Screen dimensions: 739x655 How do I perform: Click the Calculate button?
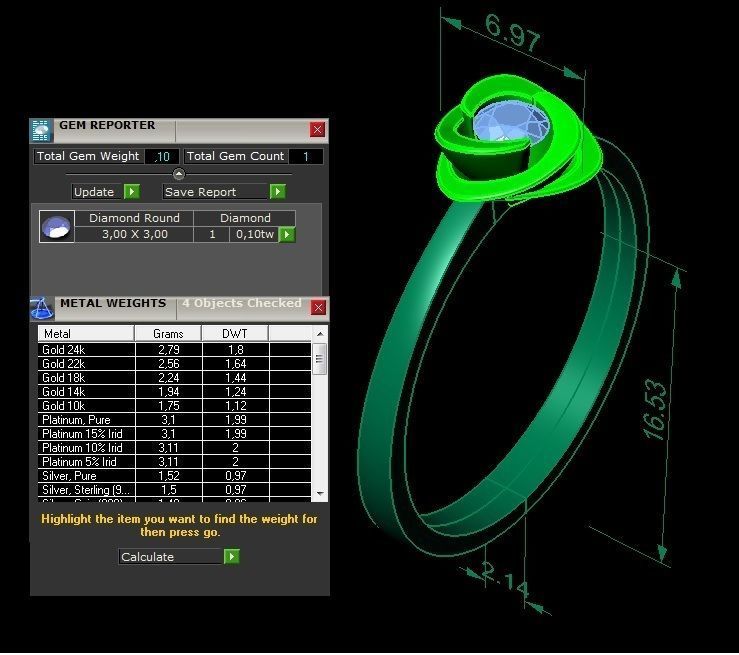pyautogui.click(x=171, y=557)
